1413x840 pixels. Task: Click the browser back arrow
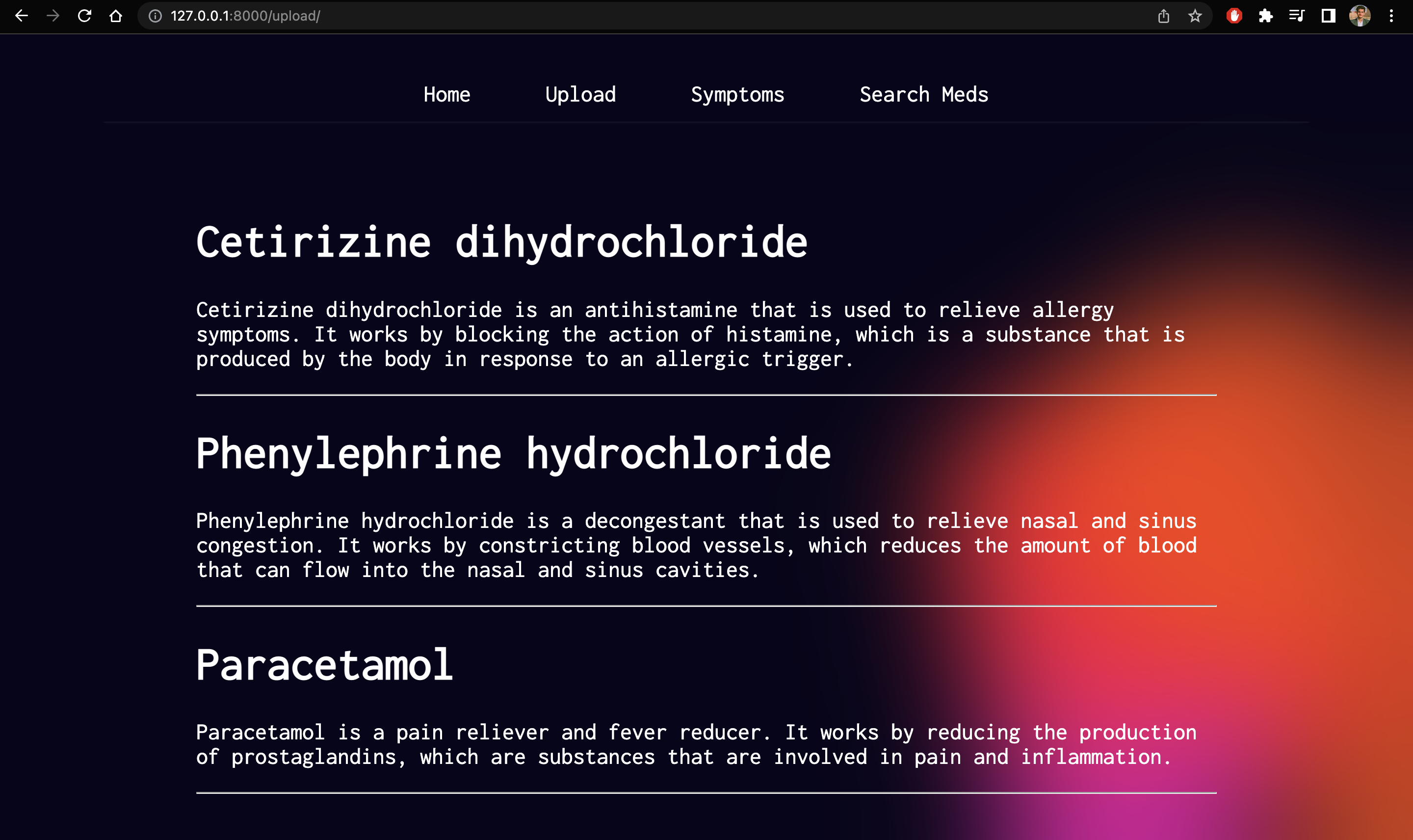click(x=22, y=16)
